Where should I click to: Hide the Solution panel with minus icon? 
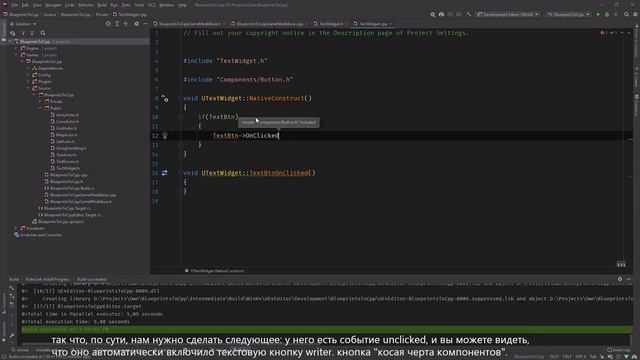pyautogui.click(x=145, y=24)
